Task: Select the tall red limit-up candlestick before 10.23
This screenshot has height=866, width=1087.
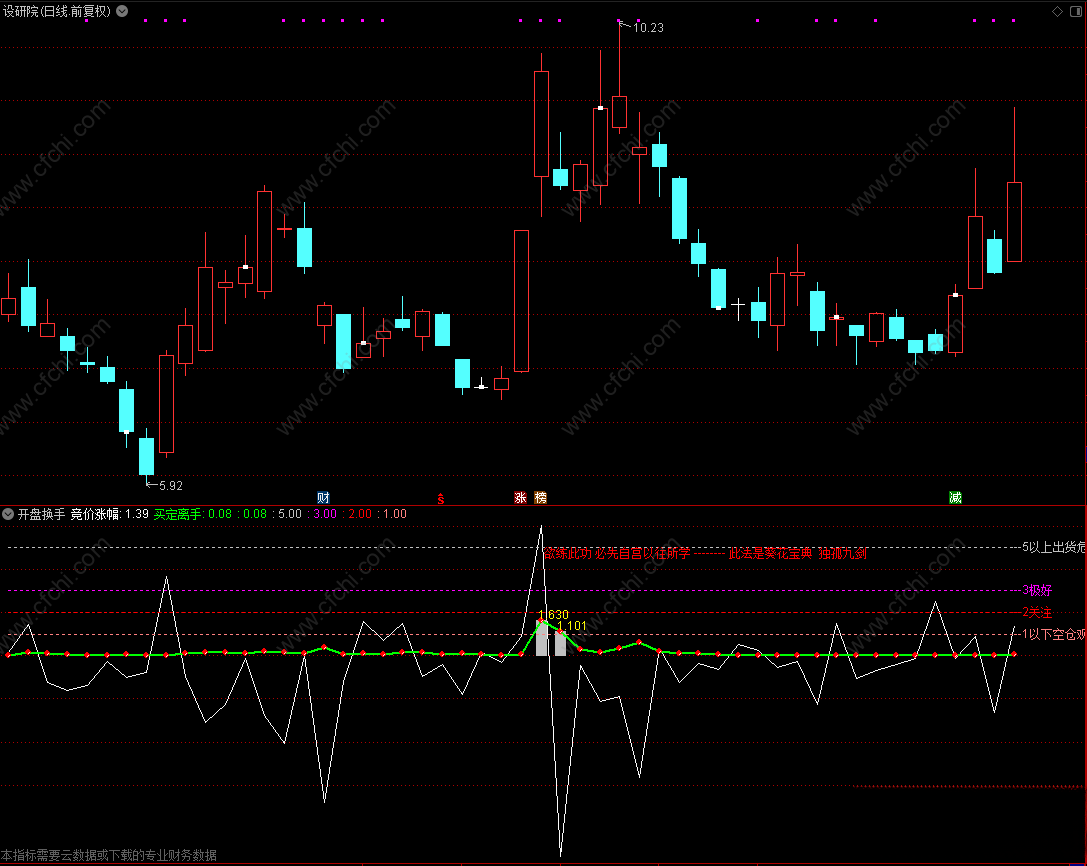Action: click(521, 301)
